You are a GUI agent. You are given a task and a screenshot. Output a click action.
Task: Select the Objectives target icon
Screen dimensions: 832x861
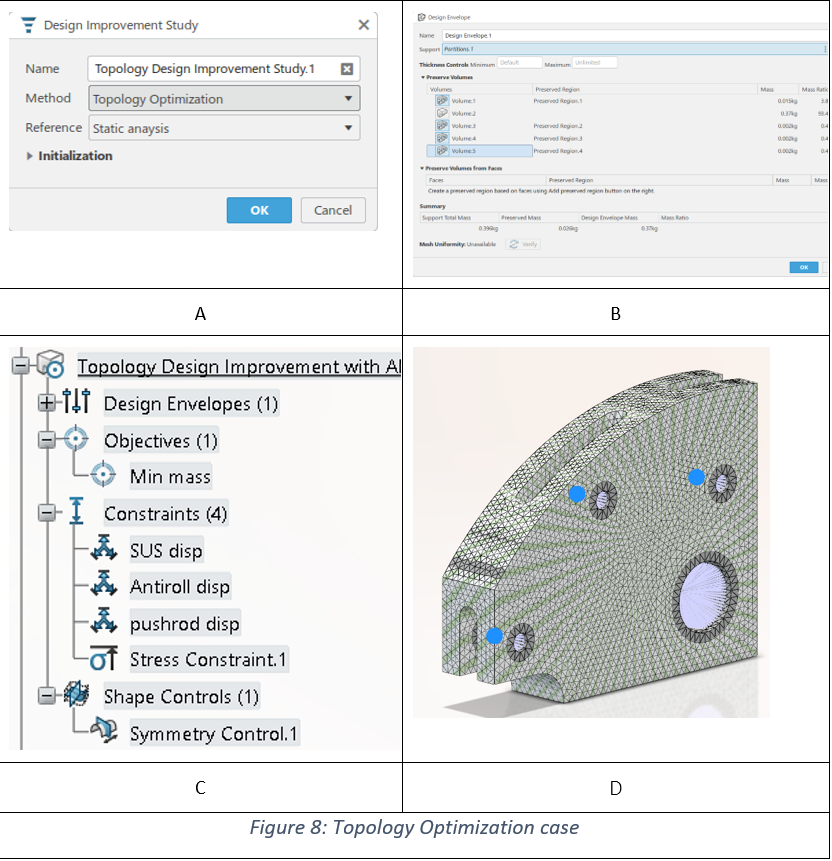pos(76,439)
